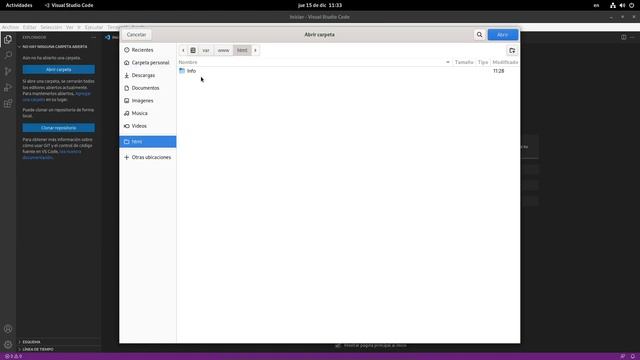This screenshot has height=360, width=640.
Task: Sort by the Tipo column header
Action: (x=483, y=62)
